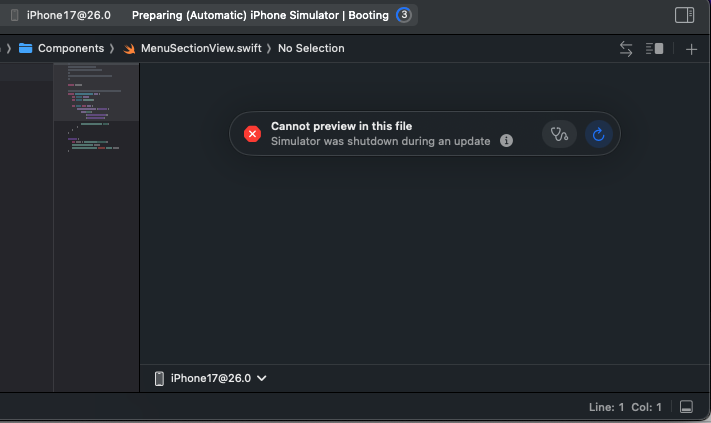Open the No Selection symbol menu
Viewport: 711px width, 423px height.
coord(311,48)
